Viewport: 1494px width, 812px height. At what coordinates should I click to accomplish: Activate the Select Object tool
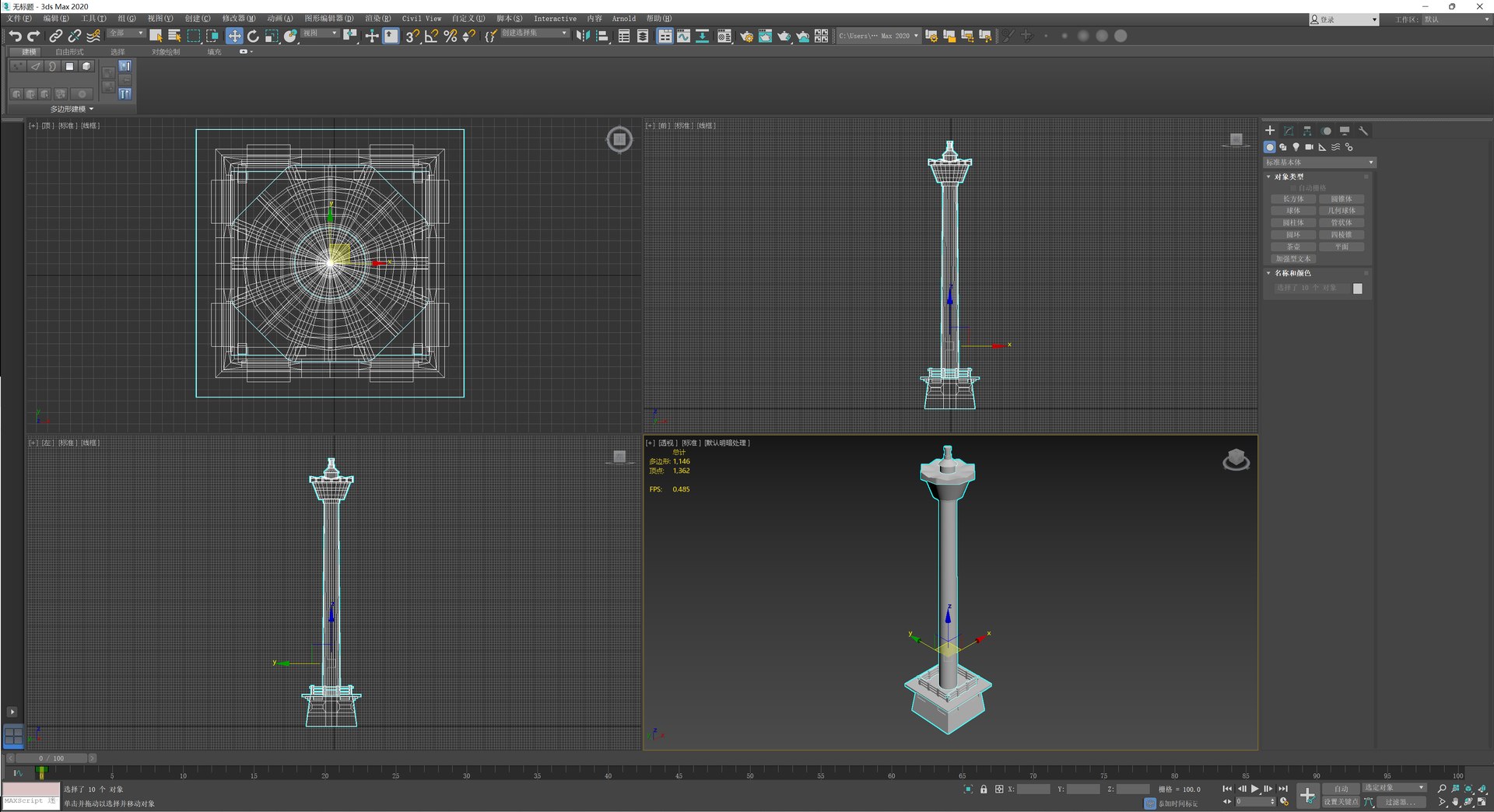pyautogui.click(x=156, y=36)
